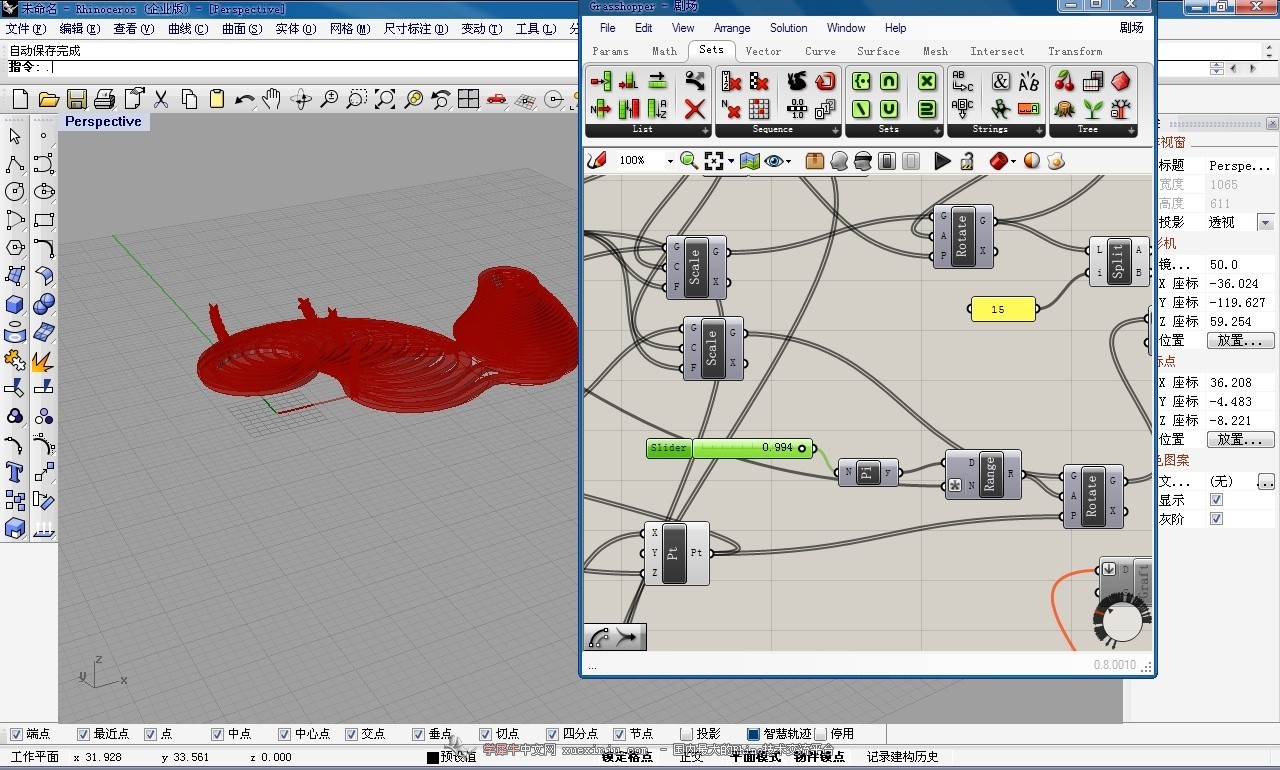Open the Grasshopper Solution menu
The image size is (1280, 770).
point(788,28)
